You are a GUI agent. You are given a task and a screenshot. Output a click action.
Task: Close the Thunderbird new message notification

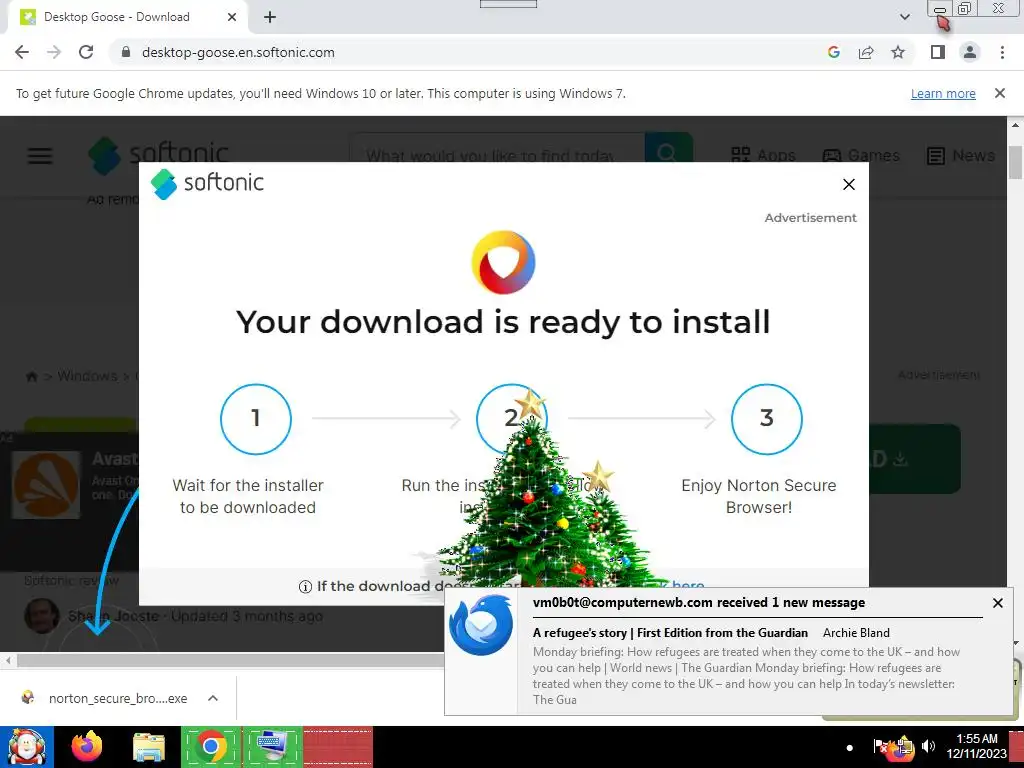click(x=997, y=603)
